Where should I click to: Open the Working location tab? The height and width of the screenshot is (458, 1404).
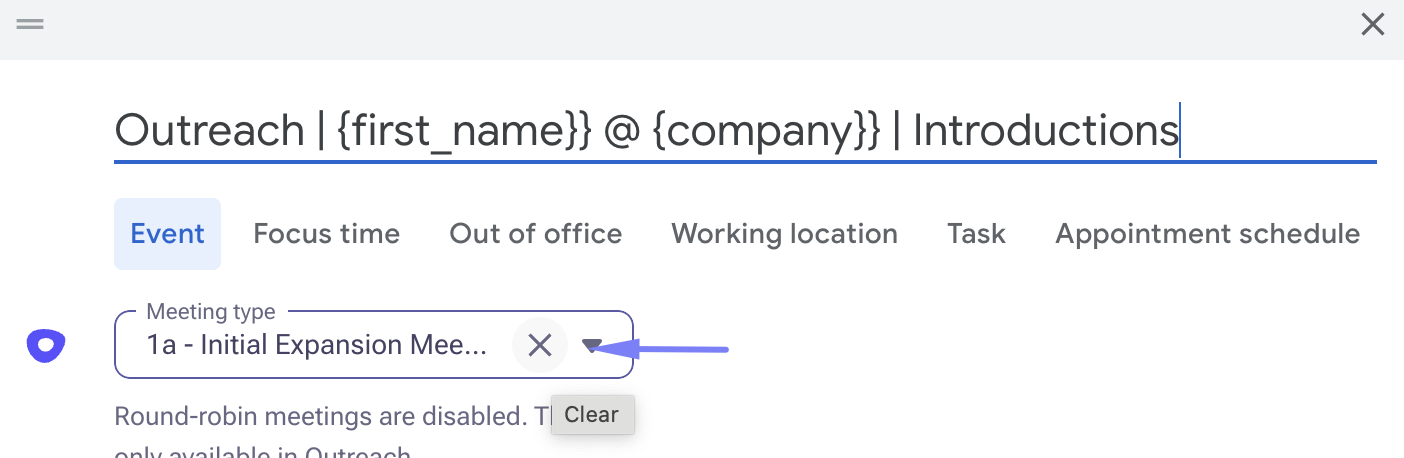pos(784,234)
